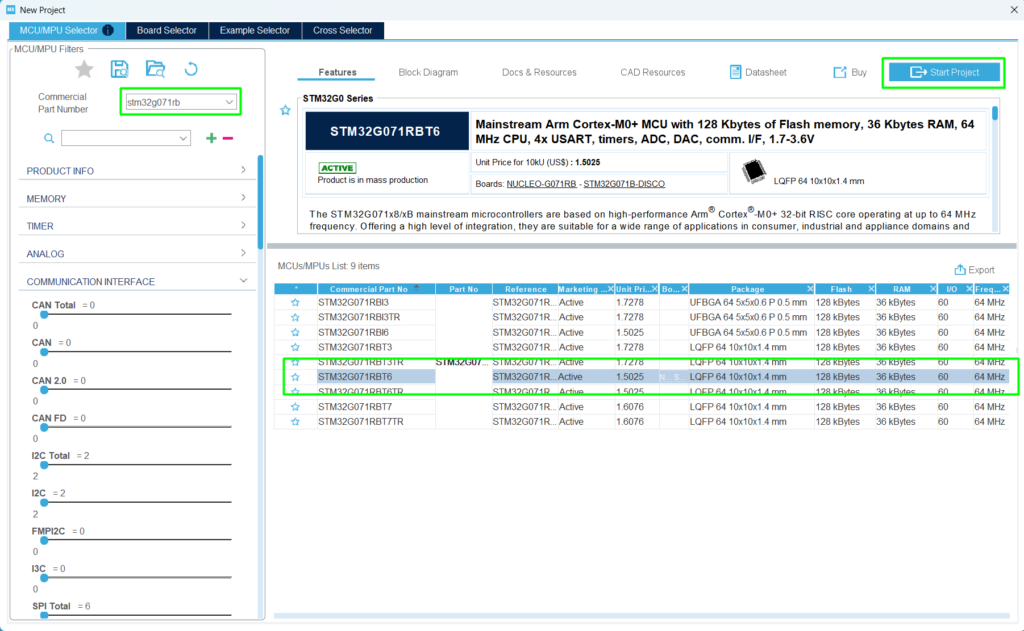Expand the PRODUCT INFO filter section
The image size is (1024, 631).
coord(243,171)
